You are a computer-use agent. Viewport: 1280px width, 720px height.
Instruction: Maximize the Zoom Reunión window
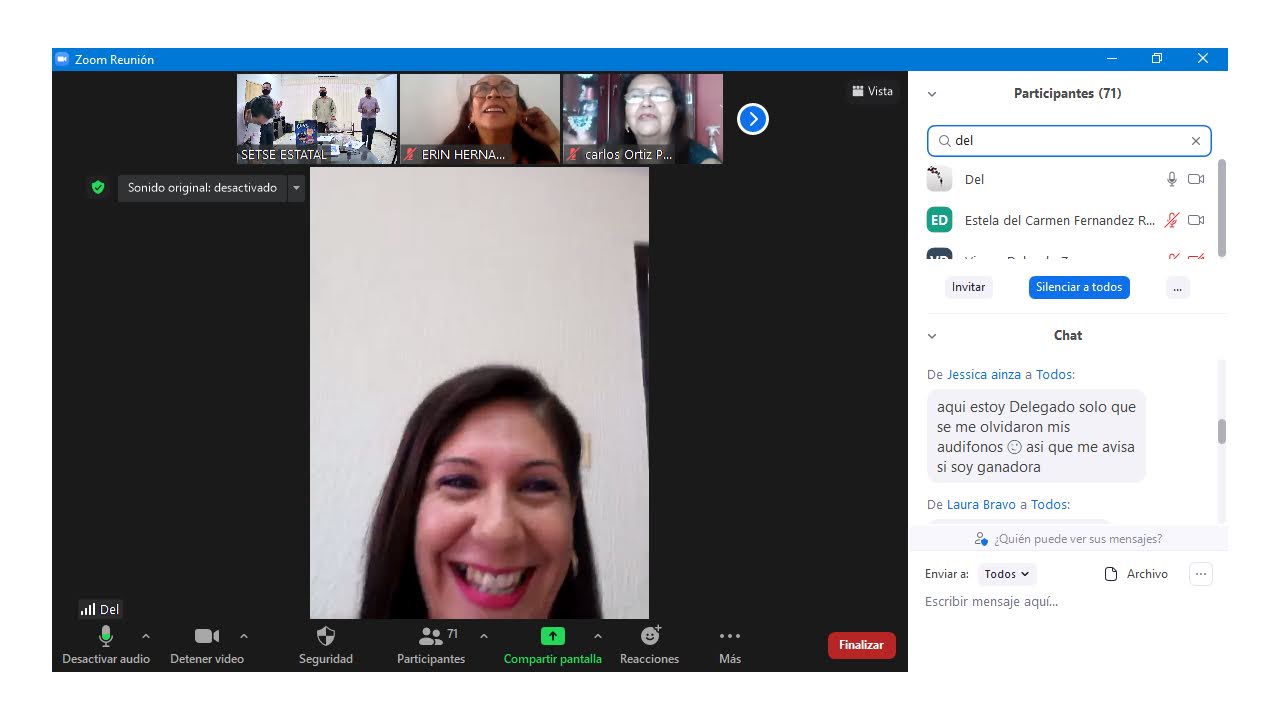(x=1156, y=59)
